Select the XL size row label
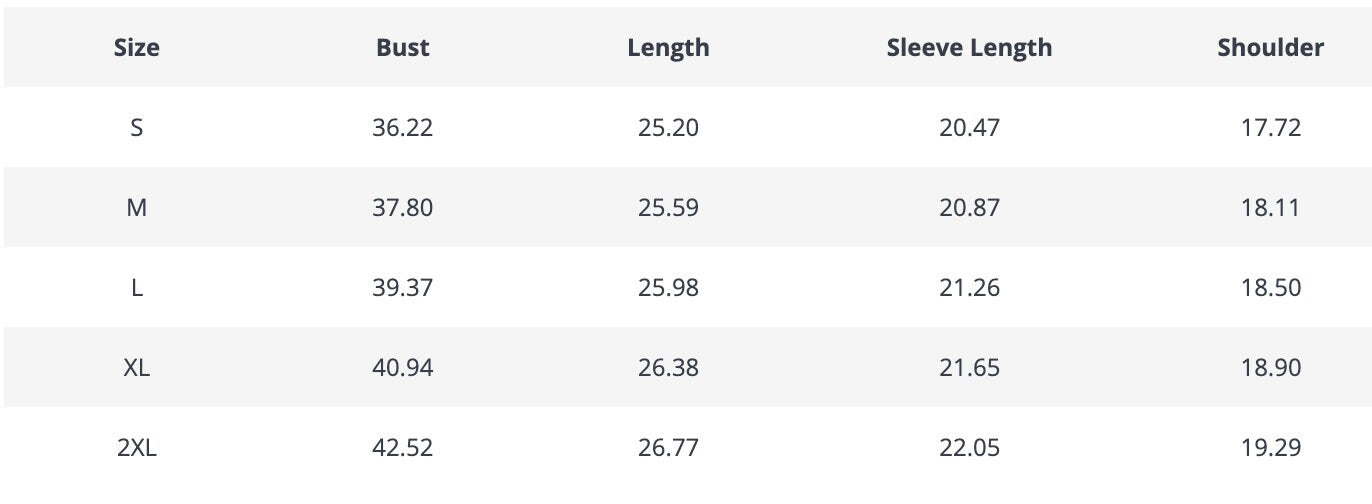The height and width of the screenshot is (504, 1372). (x=137, y=368)
